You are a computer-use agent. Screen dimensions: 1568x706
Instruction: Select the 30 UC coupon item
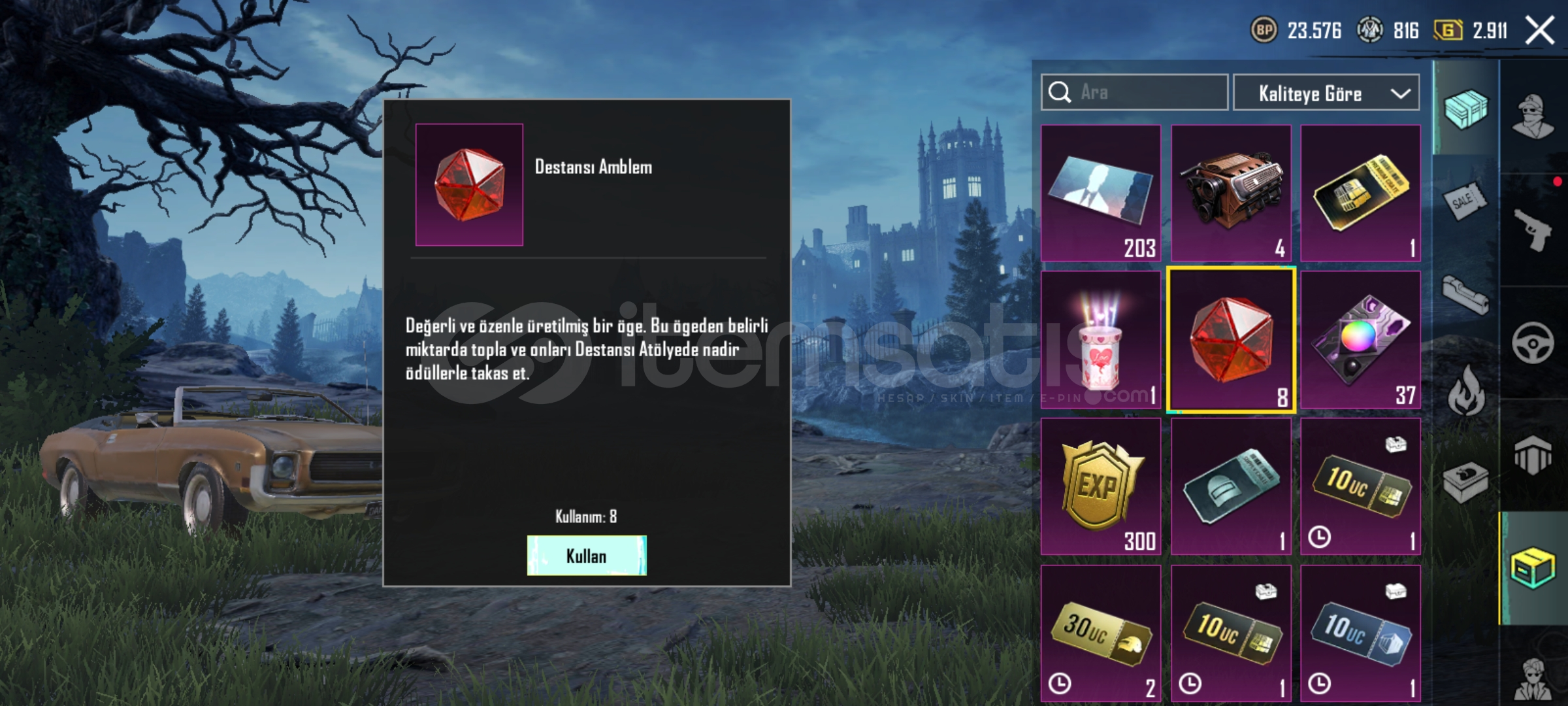click(1101, 633)
